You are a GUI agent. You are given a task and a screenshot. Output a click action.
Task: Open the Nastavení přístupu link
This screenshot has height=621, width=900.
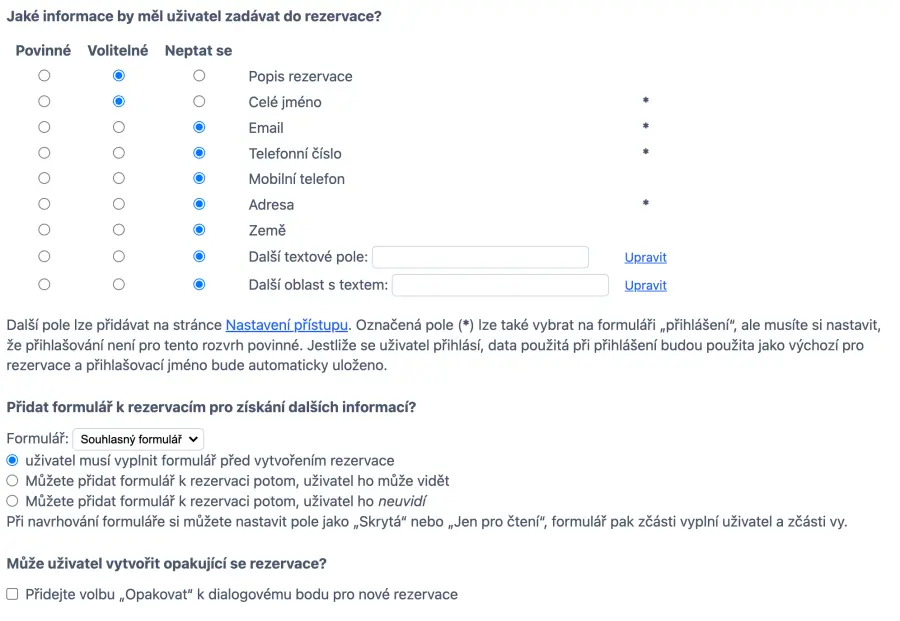pyautogui.click(x=287, y=325)
